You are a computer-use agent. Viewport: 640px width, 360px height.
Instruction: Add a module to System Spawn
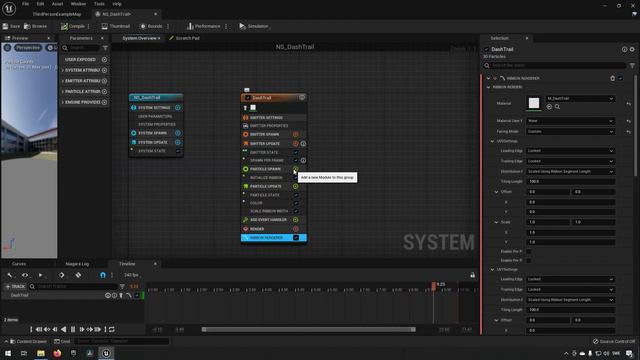click(178, 133)
